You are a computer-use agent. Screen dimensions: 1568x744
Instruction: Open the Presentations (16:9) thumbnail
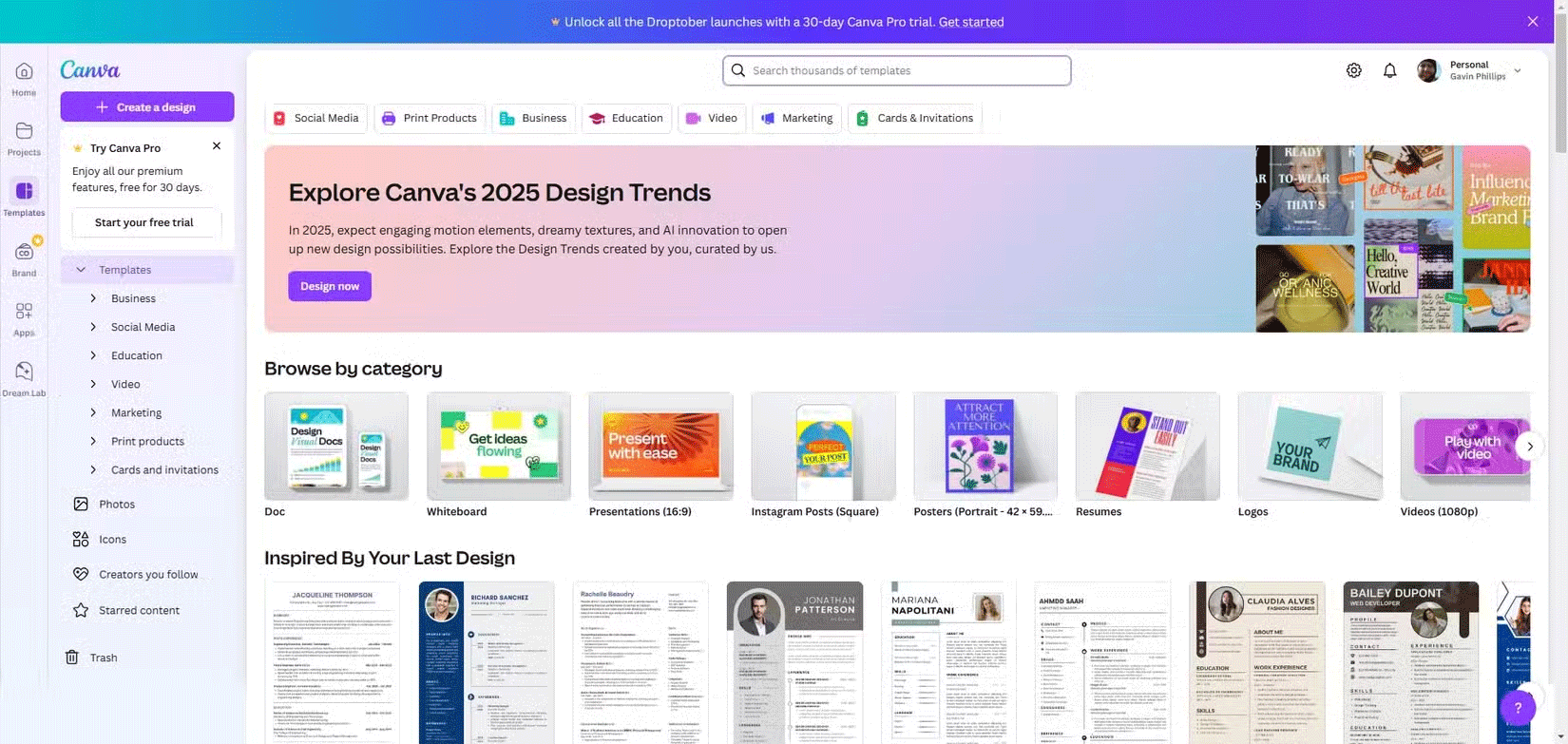(661, 447)
